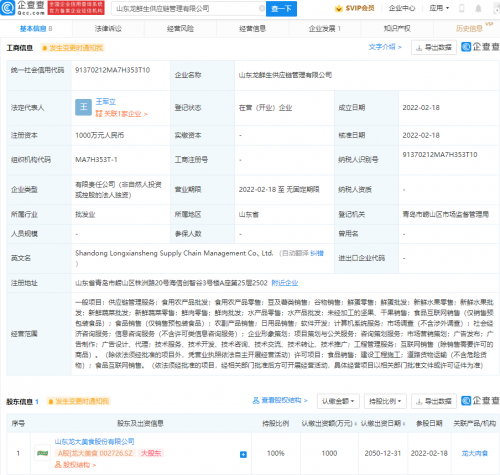The height and width of the screenshot is (475, 500).
Task: Select the 营业期限 value 2022-02-18 至 无固定期限
Action: pyautogui.click(x=279, y=190)
